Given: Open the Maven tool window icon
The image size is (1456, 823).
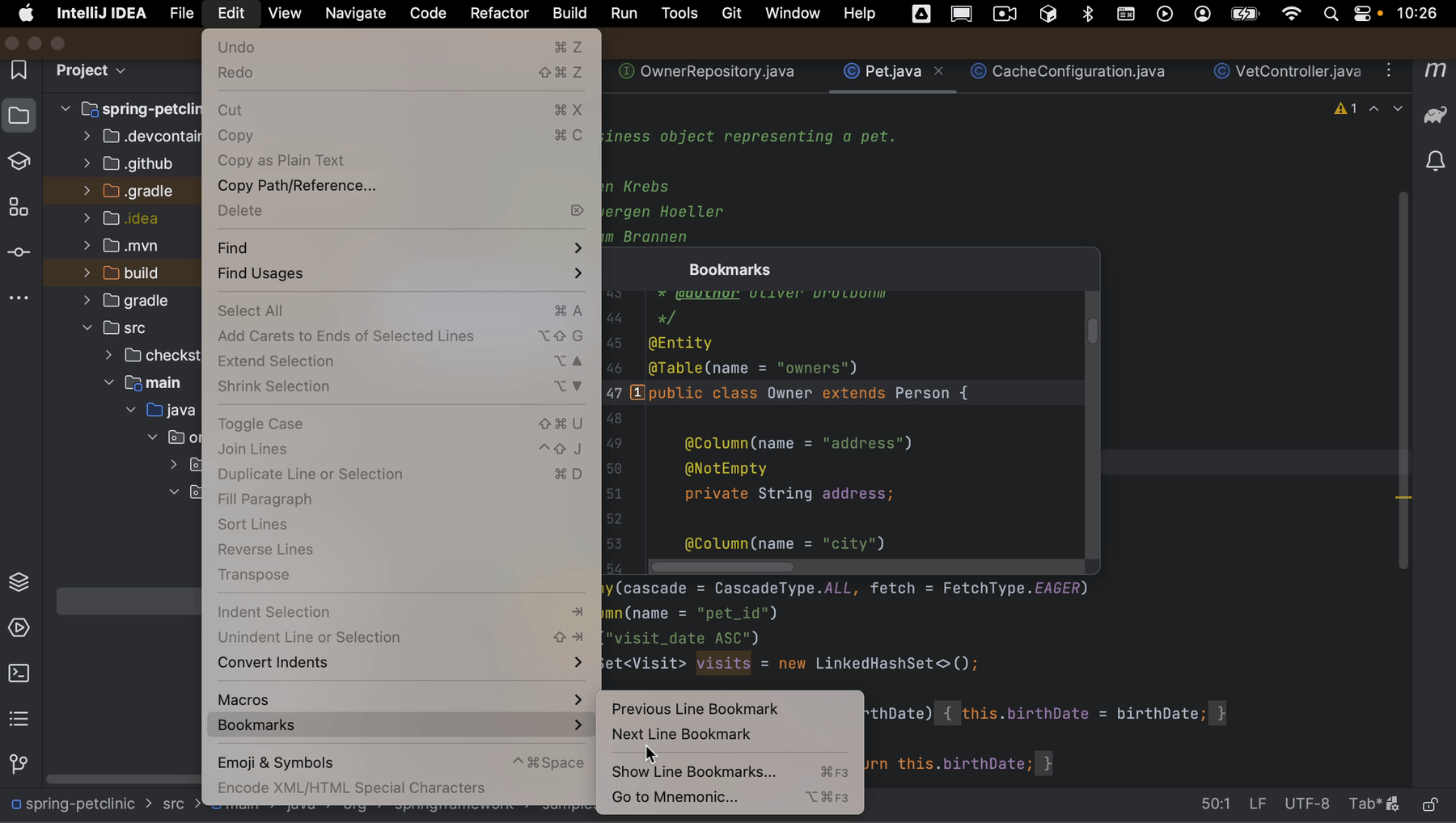Looking at the screenshot, I should (x=1436, y=70).
